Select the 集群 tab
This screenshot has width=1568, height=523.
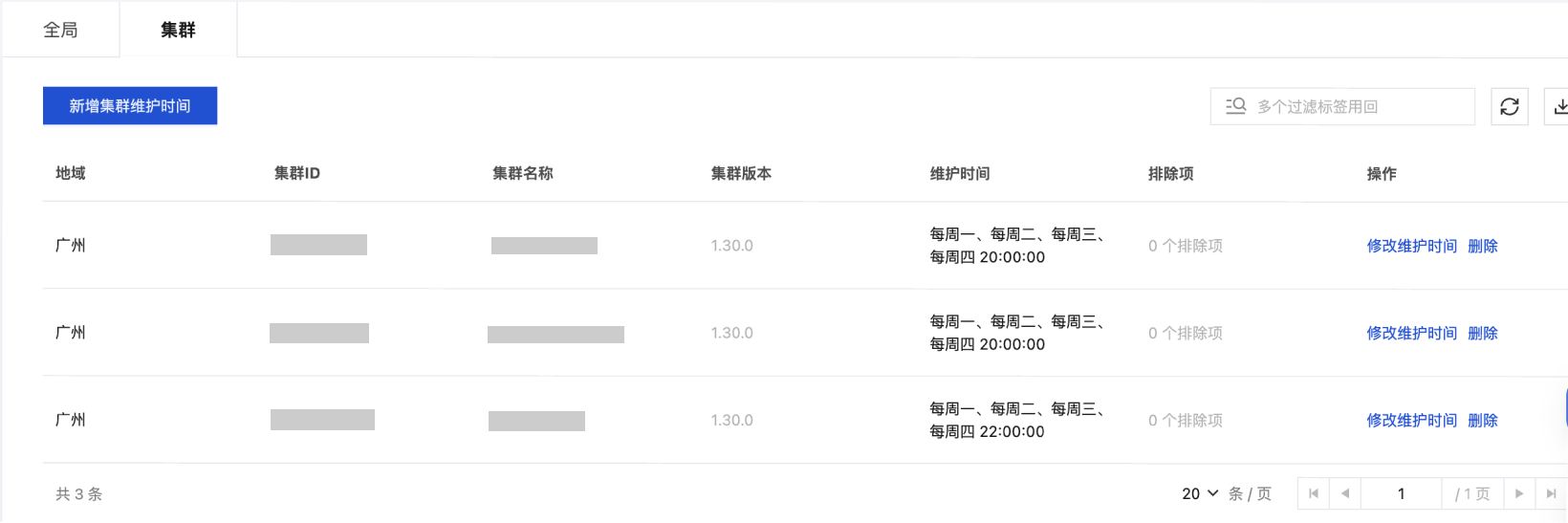pos(178,30)
